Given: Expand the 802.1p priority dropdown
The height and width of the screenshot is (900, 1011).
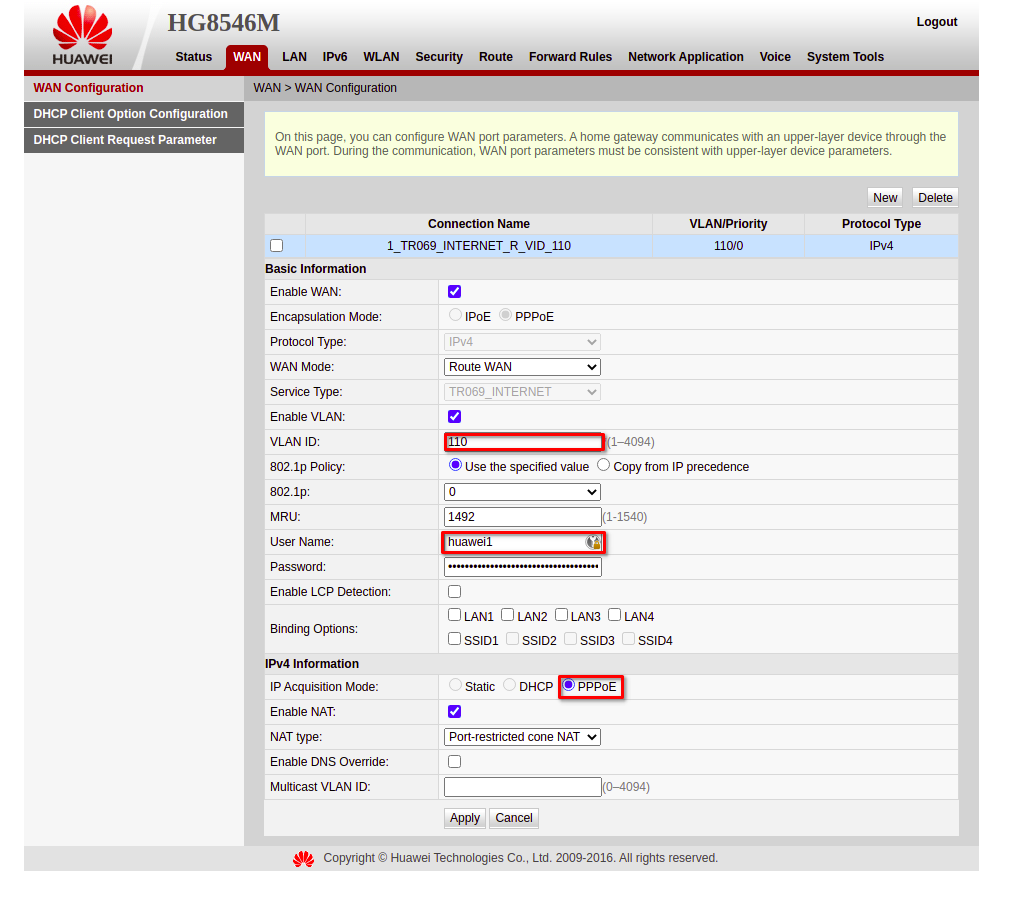Looking at the screenshot, I should [x=522, y=492].
